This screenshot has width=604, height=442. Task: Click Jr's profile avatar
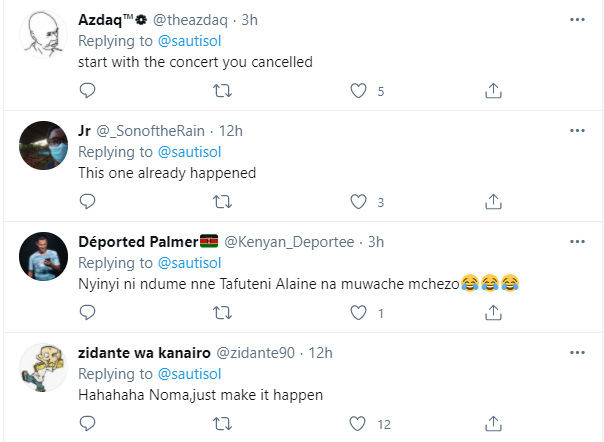tap(43, 148)
